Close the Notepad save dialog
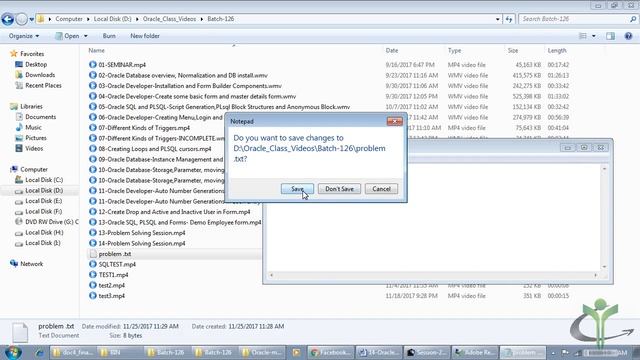This screenshot has height=360, width=640. click(x=394, y=121)
